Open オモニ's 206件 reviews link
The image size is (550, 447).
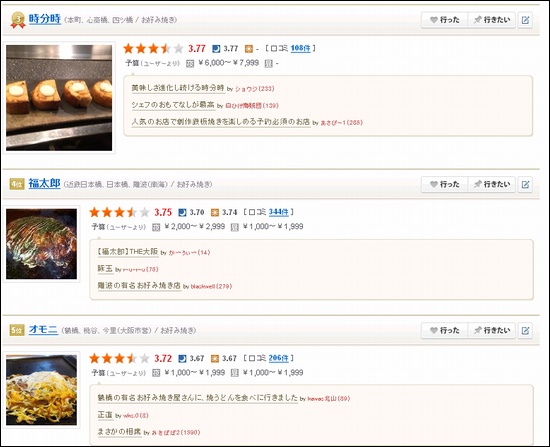(279, 358)
